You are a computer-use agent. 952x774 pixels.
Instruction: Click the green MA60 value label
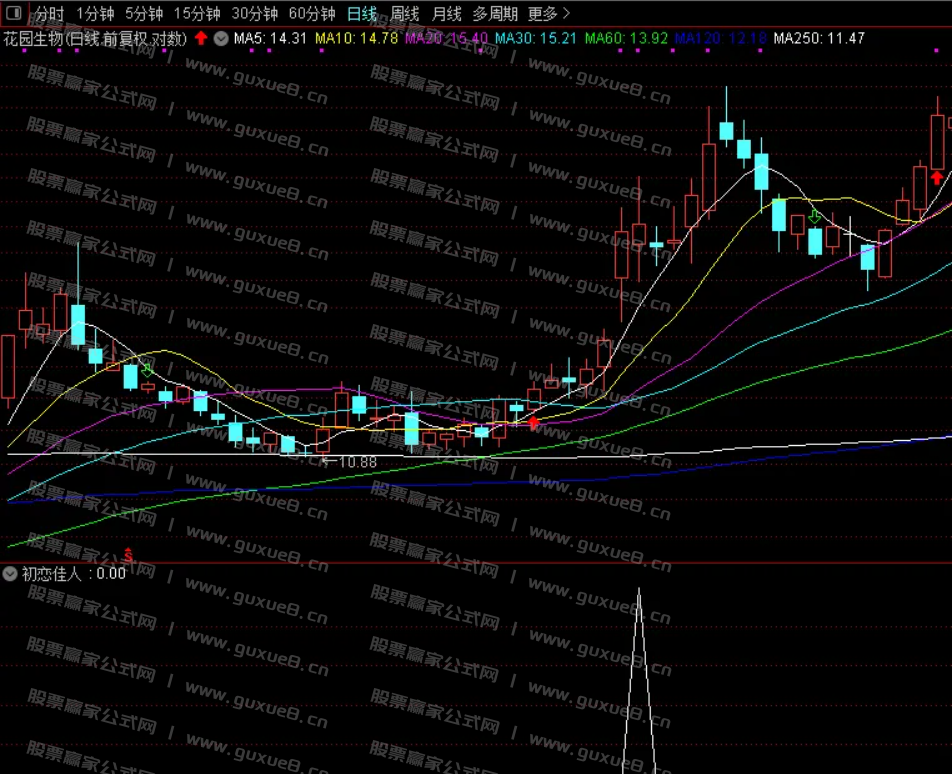[x=625, y=38]
